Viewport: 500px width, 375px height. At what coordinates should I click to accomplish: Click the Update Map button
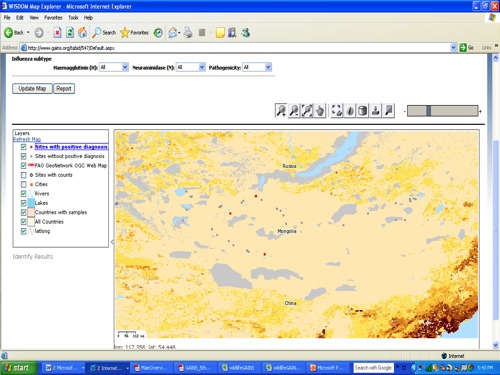32,89
